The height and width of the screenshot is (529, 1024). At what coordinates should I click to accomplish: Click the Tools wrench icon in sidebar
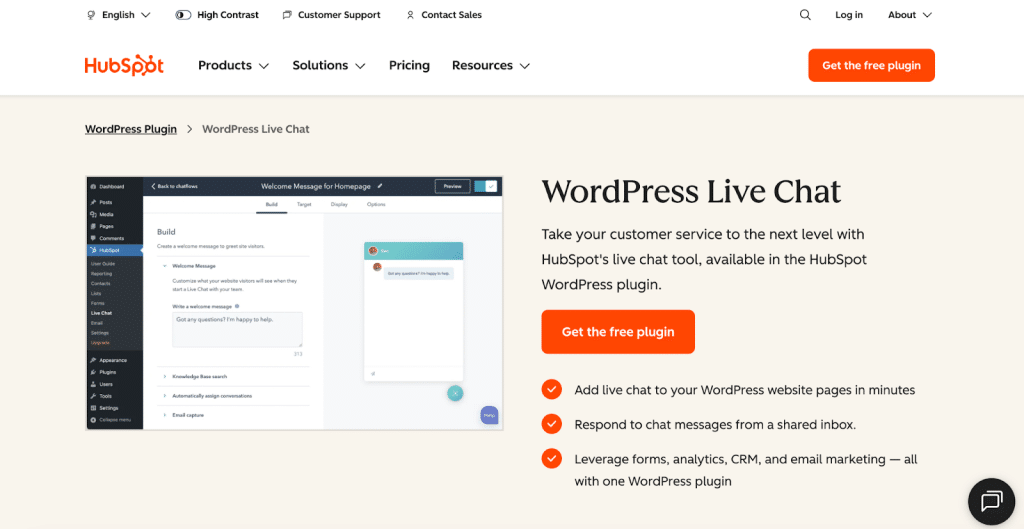[x=93, y=396]
